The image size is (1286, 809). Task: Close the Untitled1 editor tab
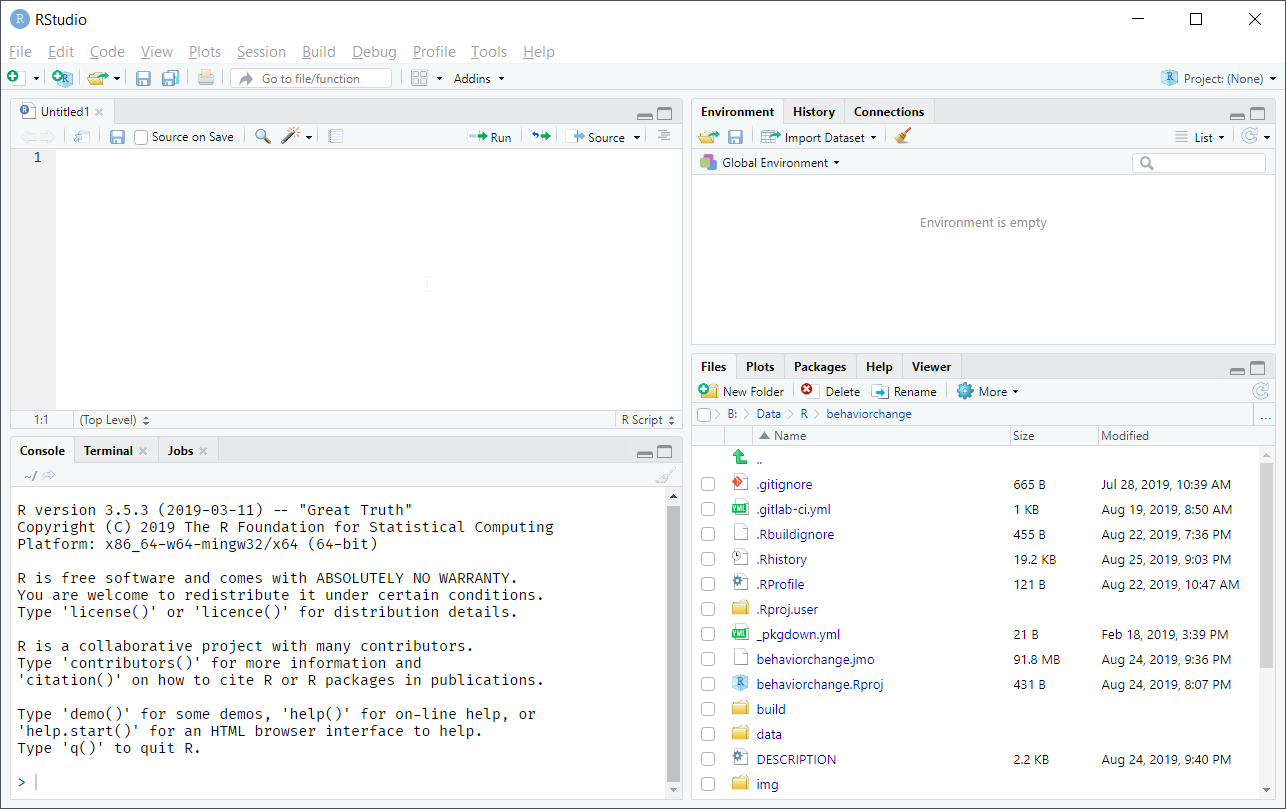99,112
